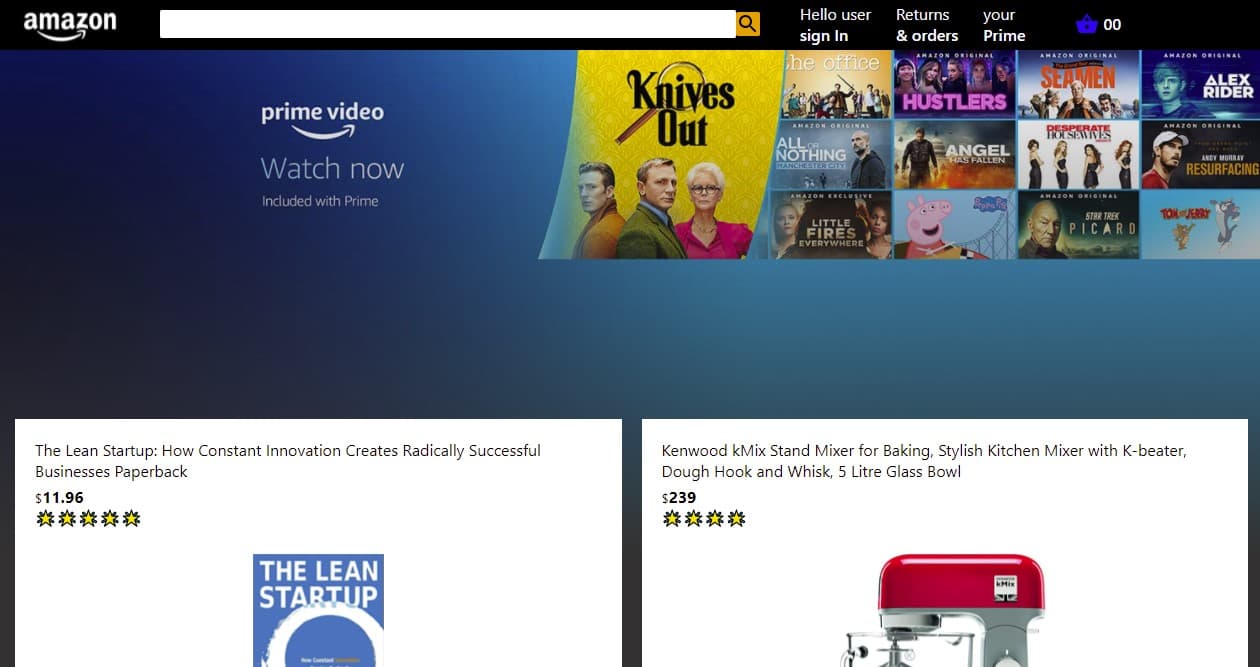Open the Desperate Housewives thumbnail

click(x=1078, y=155)
